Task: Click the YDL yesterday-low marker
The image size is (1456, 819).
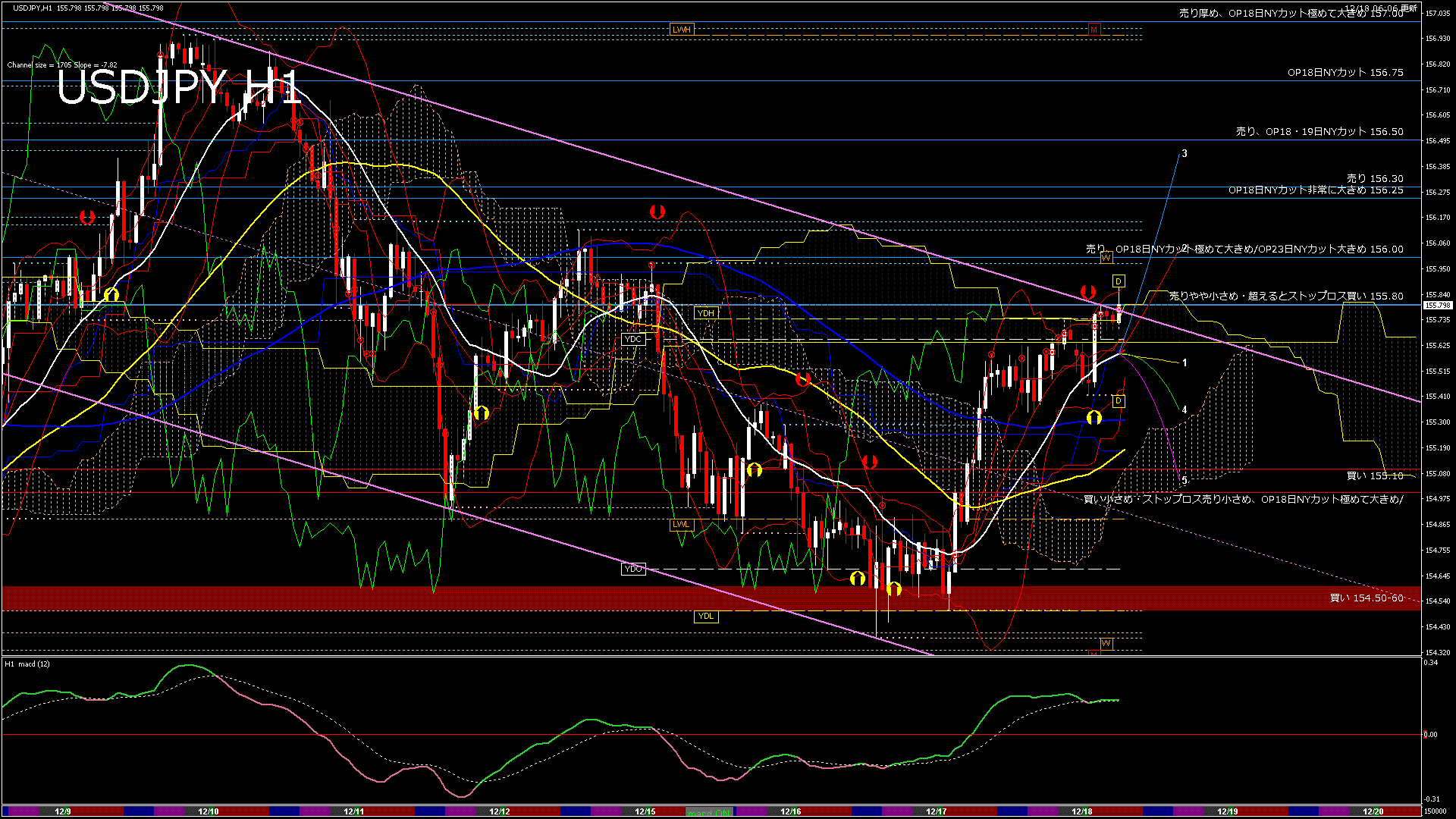Action: pos(706,616)
